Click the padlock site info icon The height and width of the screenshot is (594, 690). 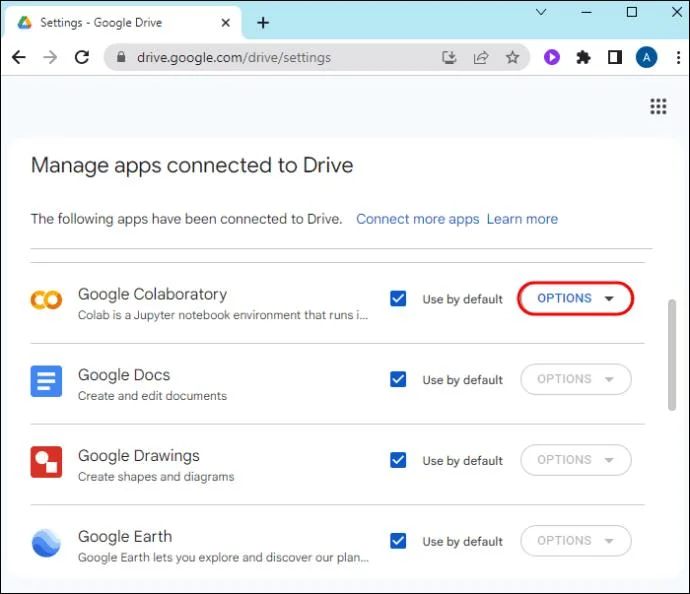coord(121,57)
